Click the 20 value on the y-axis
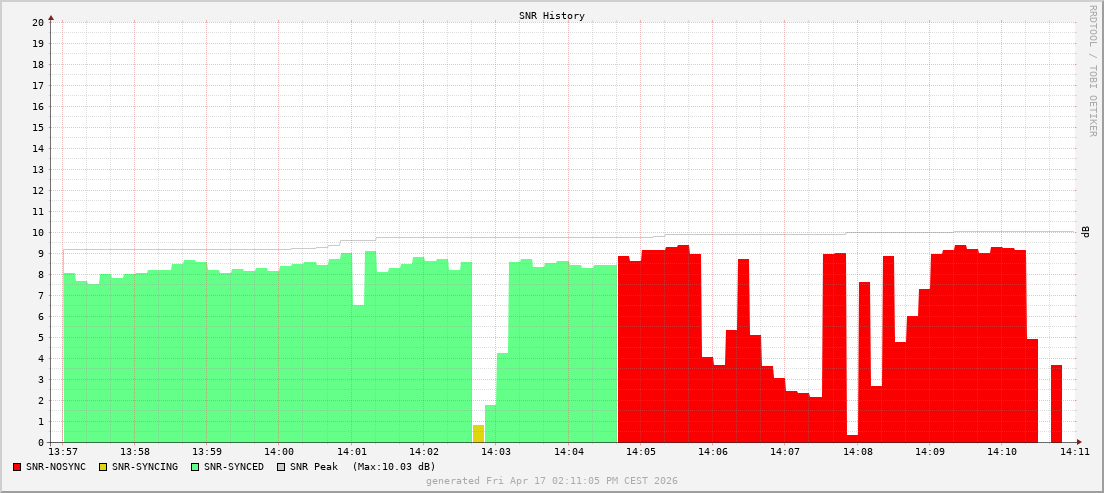Image resolution: width=1104 pixels, height=493 pixels. pos(37,22)
